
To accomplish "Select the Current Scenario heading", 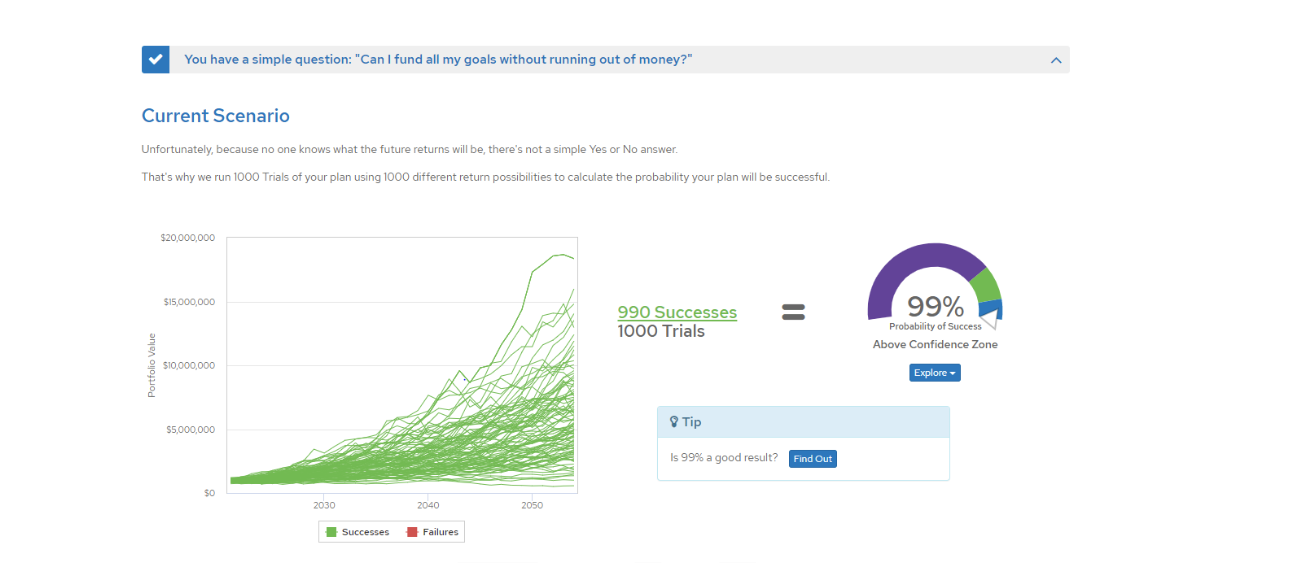I will (x=216, y=116).
